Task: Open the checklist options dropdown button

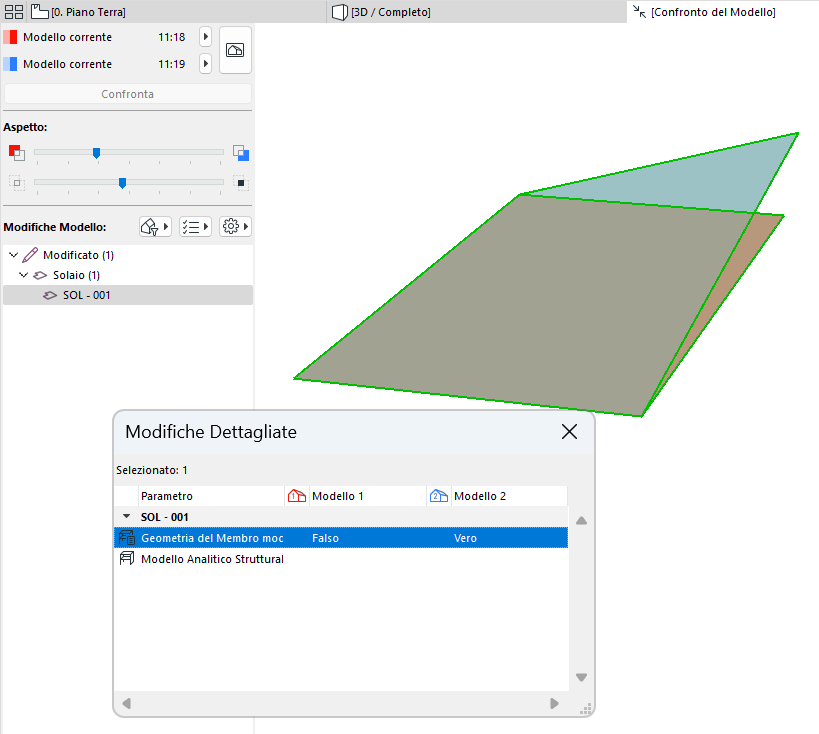Action: click(195, 227)
